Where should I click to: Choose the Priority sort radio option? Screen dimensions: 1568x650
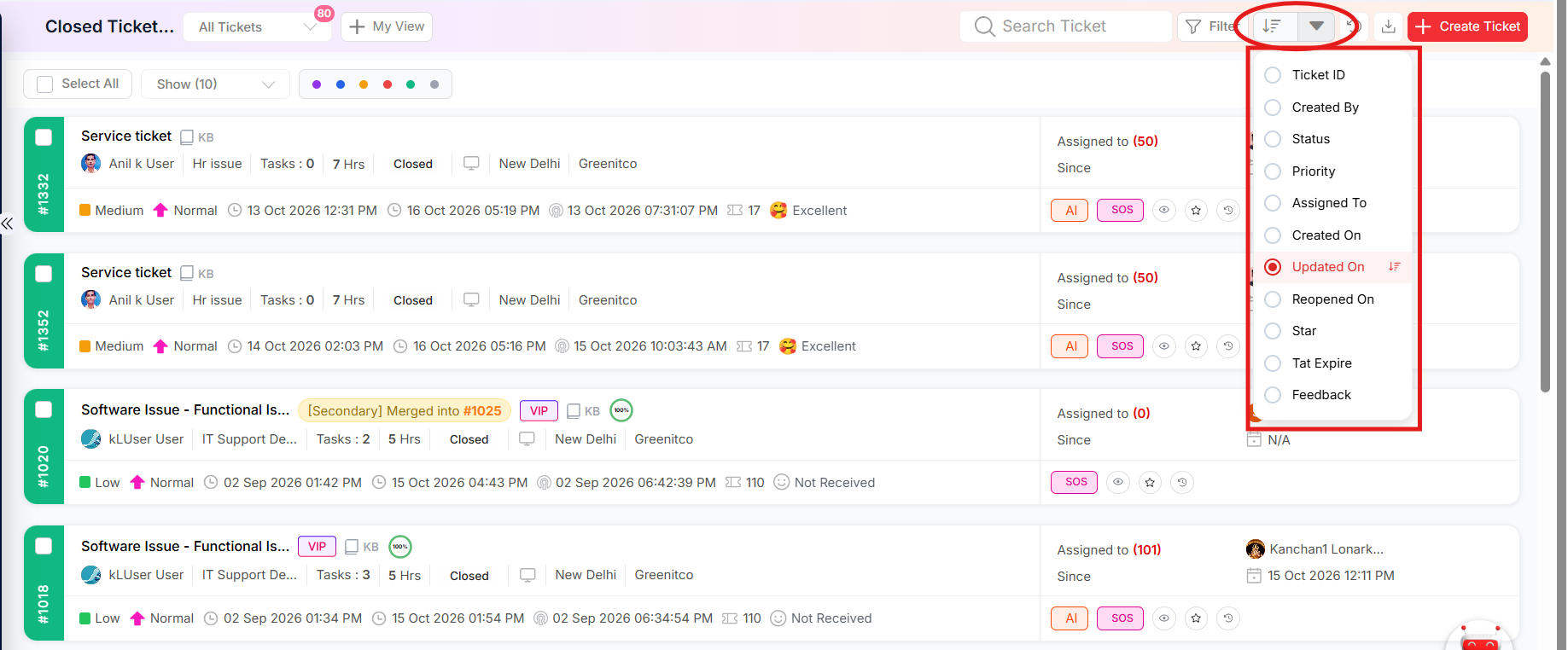1273,171
